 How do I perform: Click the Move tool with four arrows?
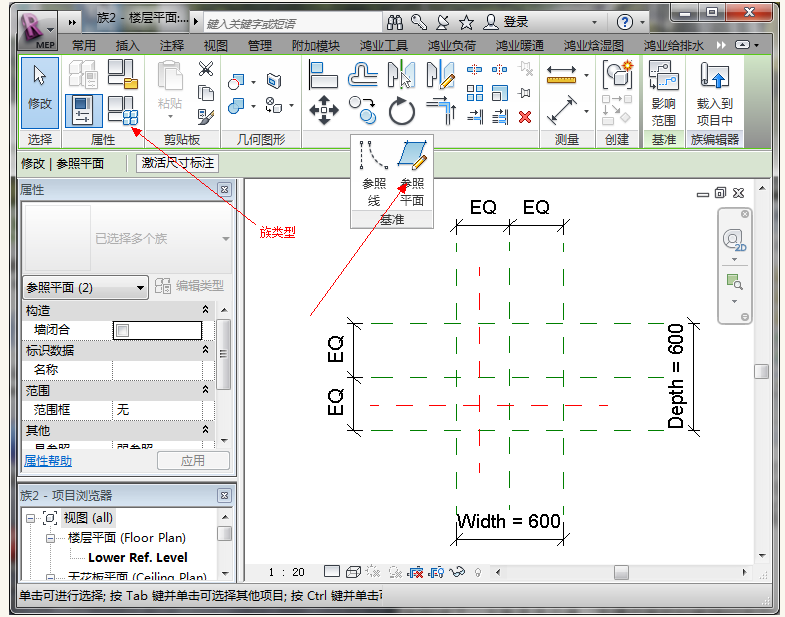click(x=323, y=110)
